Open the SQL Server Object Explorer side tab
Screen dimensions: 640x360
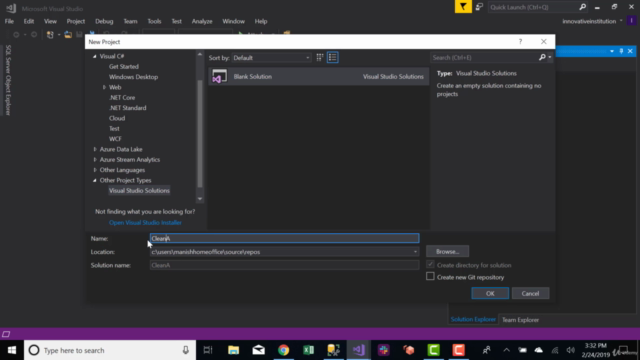(8, 80)
